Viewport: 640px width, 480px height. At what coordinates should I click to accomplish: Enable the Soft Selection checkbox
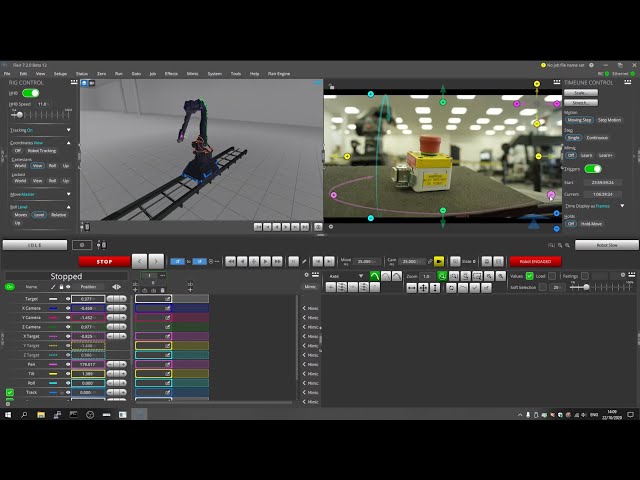[x=542, y=287]
